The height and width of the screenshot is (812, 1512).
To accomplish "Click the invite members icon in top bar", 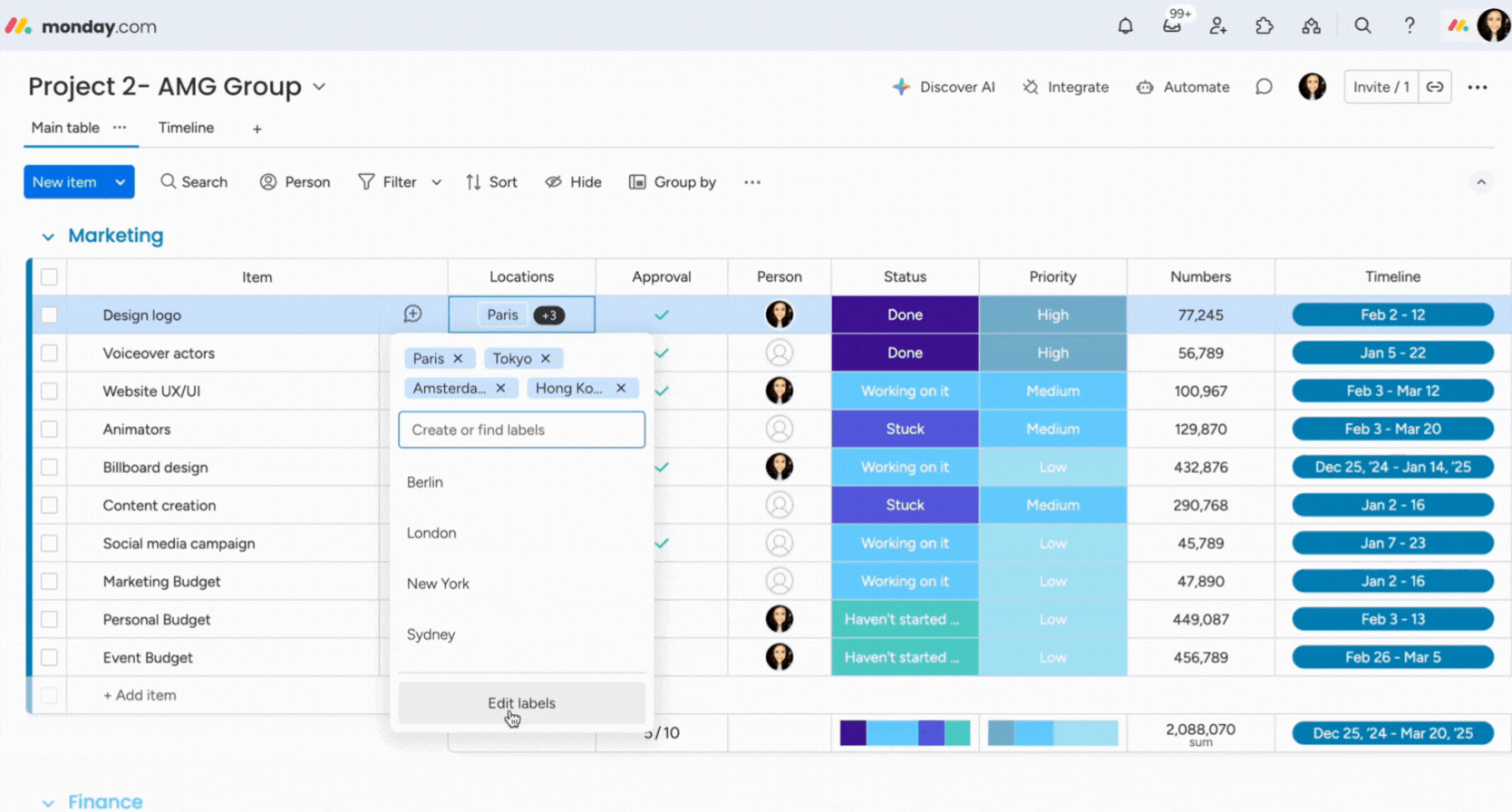I will pos(1218,25).
